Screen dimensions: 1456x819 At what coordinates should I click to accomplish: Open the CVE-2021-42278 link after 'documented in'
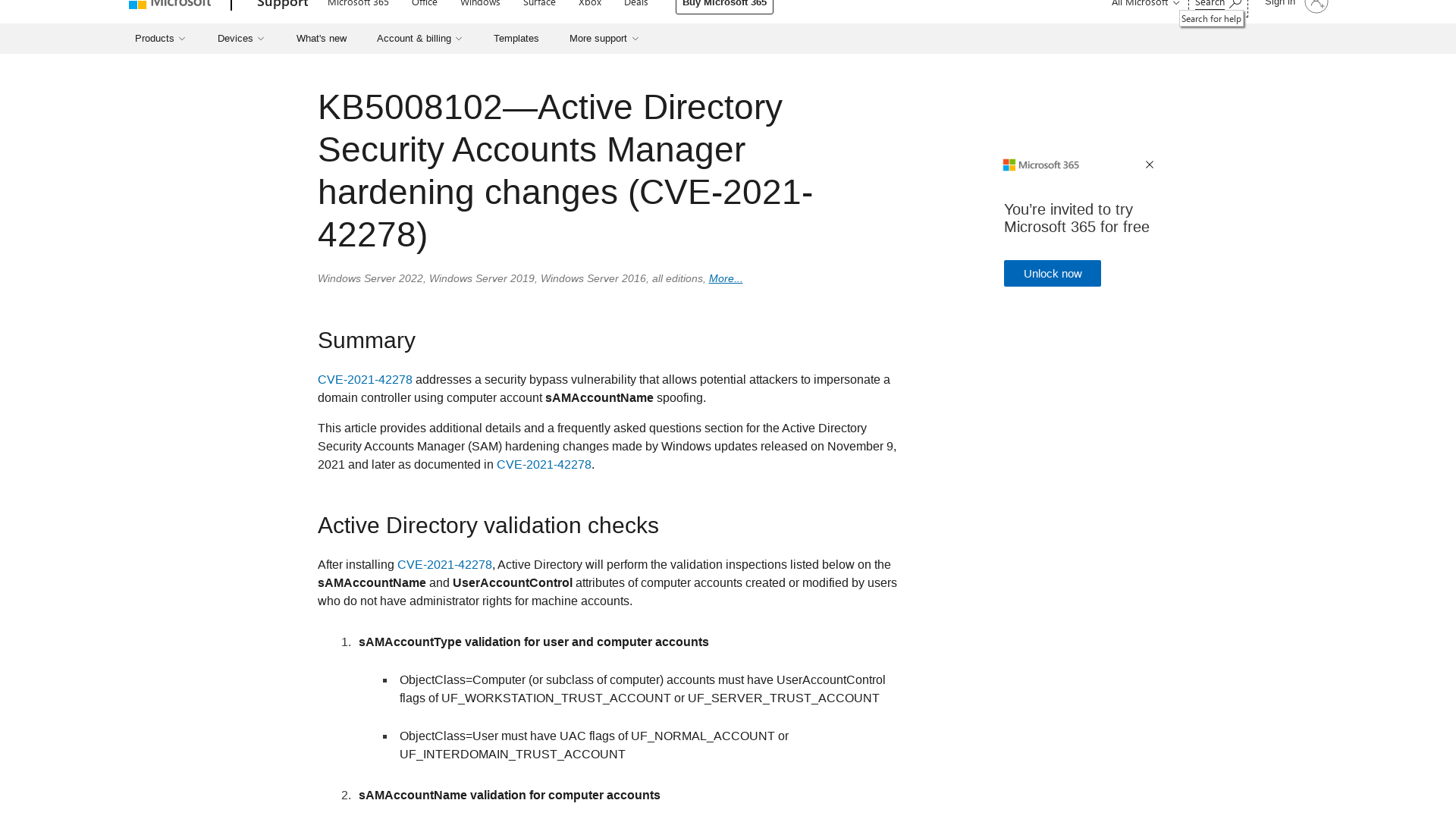(544, 465)
